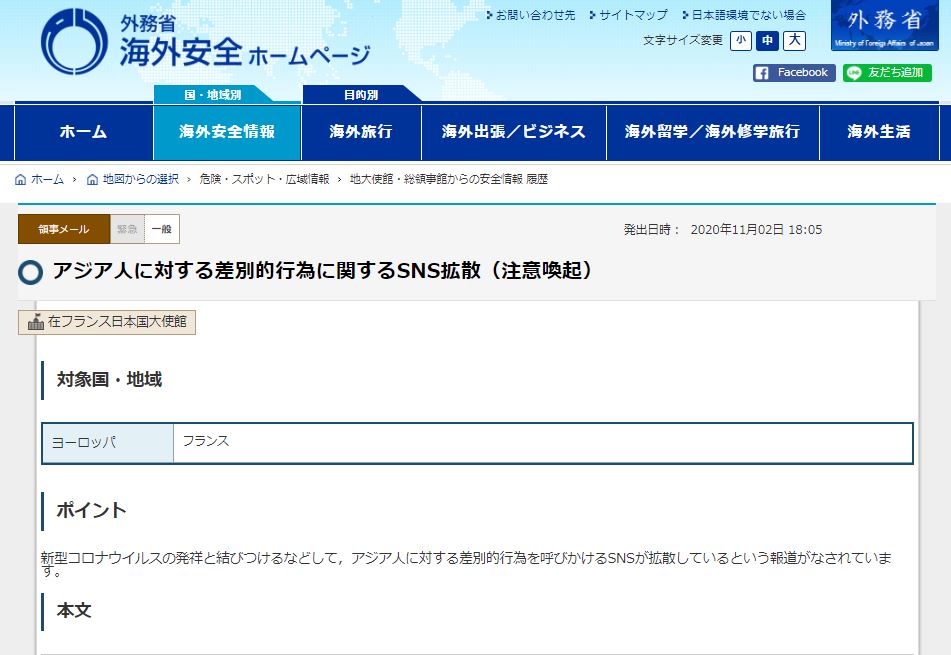Open the 海外旅行 menu item

(x=360, y=132)
